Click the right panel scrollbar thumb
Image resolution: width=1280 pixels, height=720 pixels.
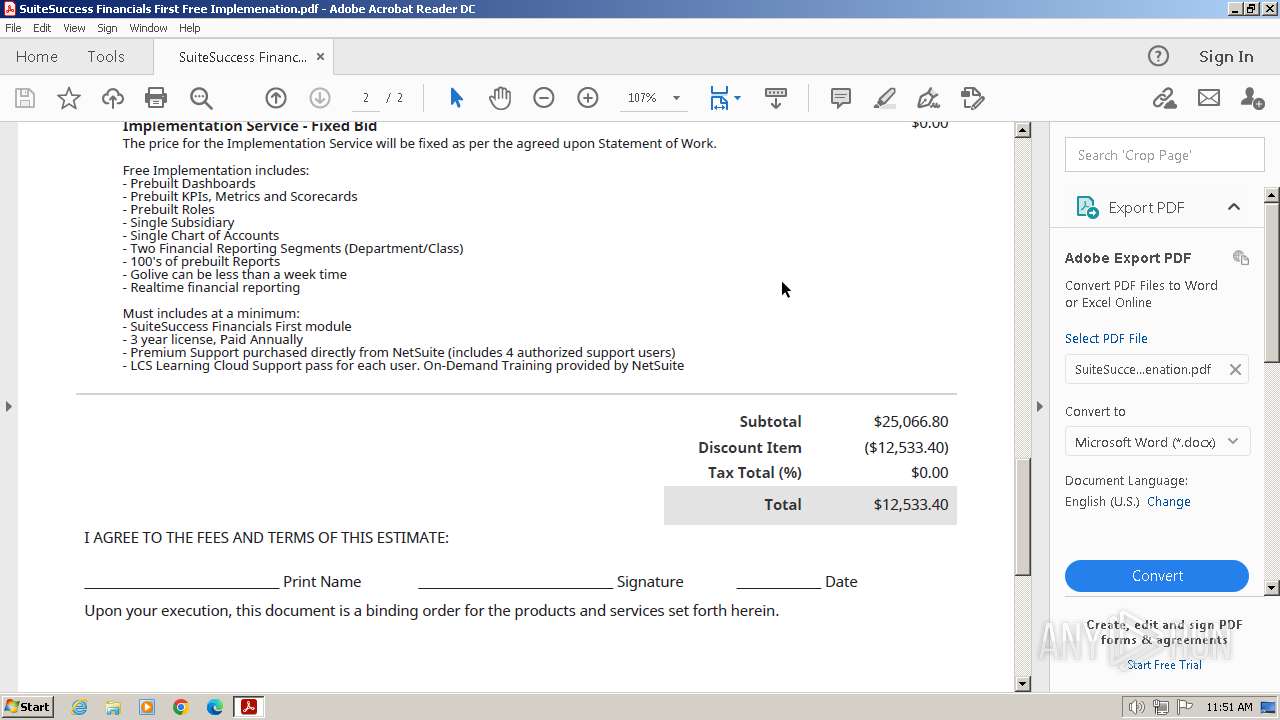1272,281
